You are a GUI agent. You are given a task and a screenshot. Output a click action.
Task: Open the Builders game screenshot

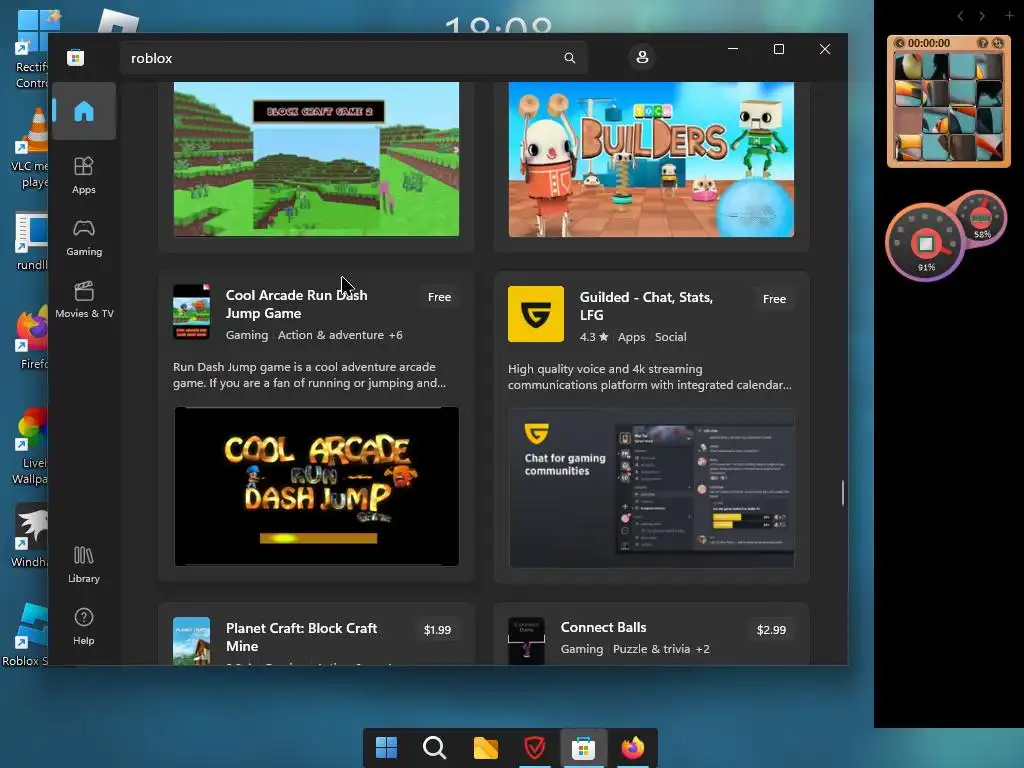click(x=651, y=159)
